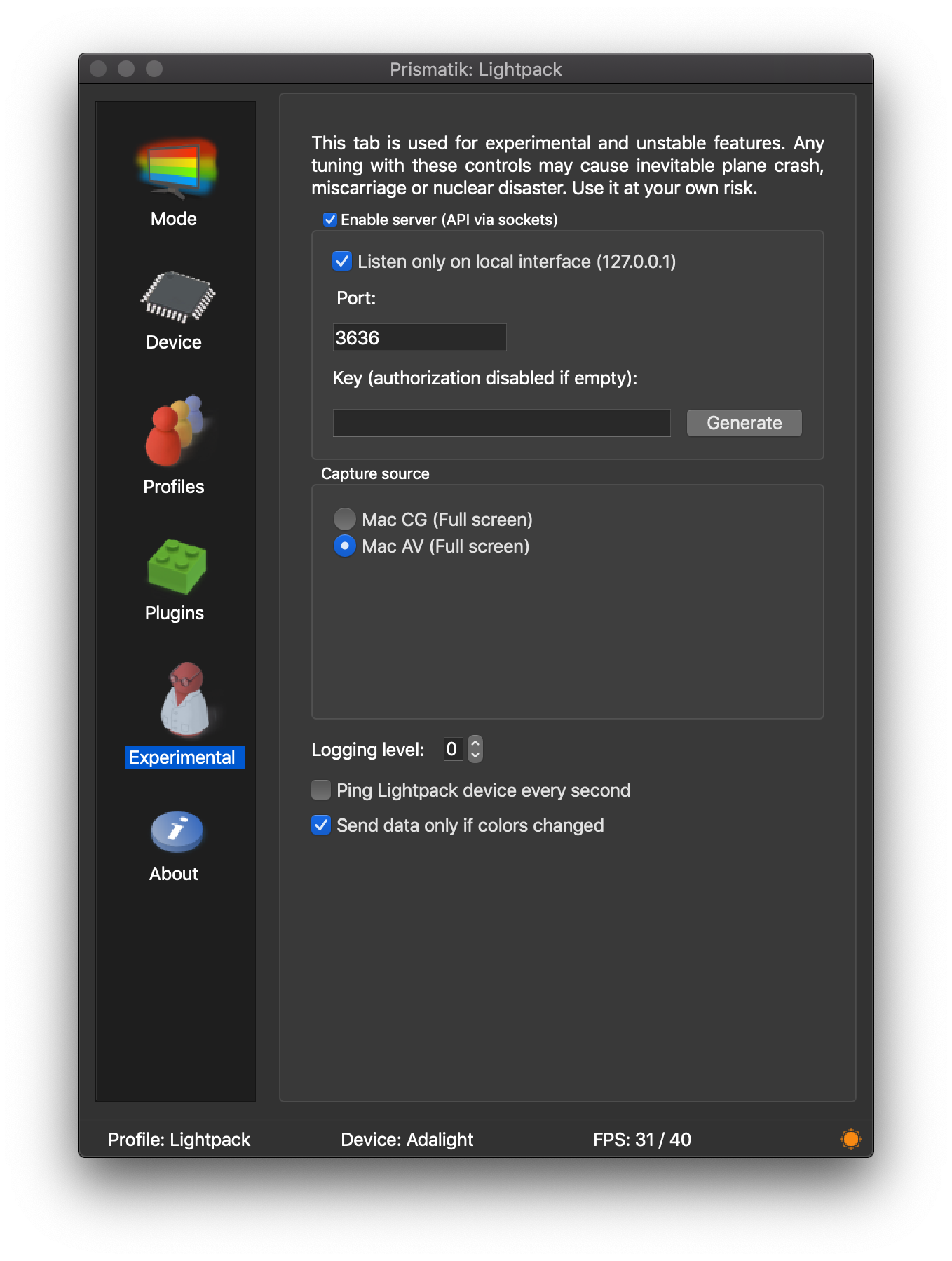The height and width of the screenshot is (1261, 952).
Task: Open the Plugins green brick icon
Action: (x=177, y=566)
